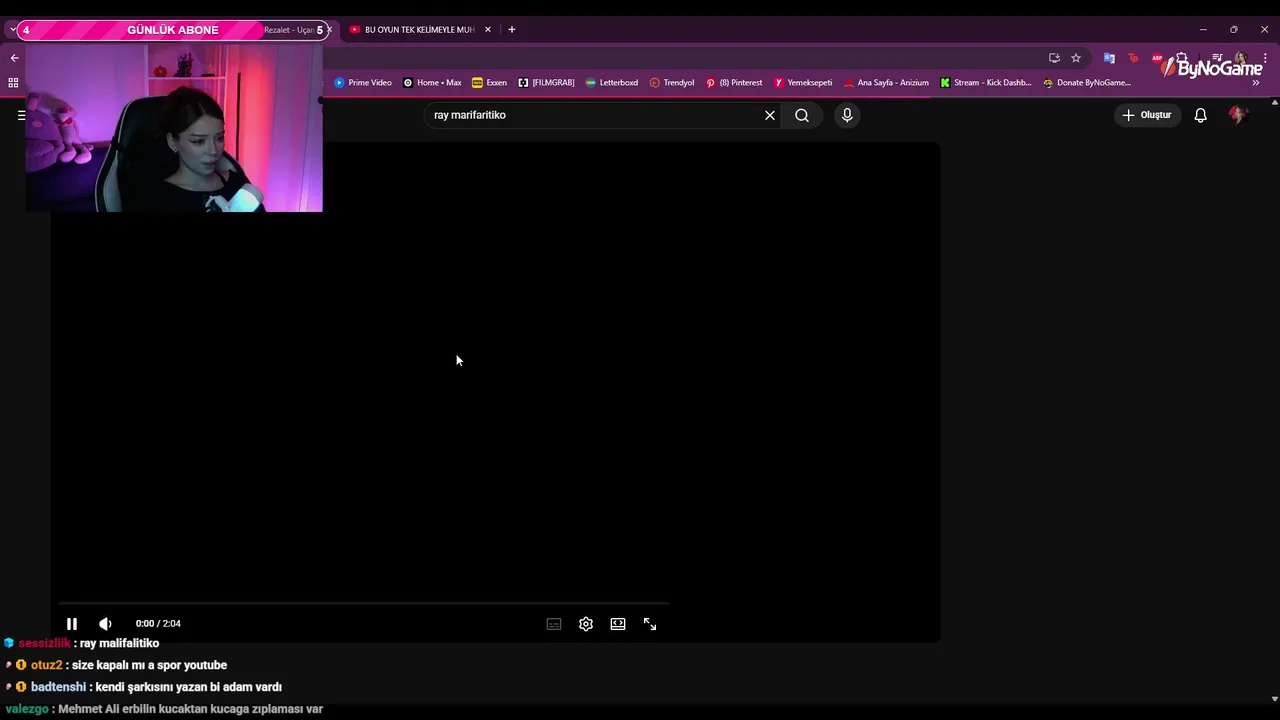
Task: Run YouTube search with magnifier button
Action: point(802,115)
